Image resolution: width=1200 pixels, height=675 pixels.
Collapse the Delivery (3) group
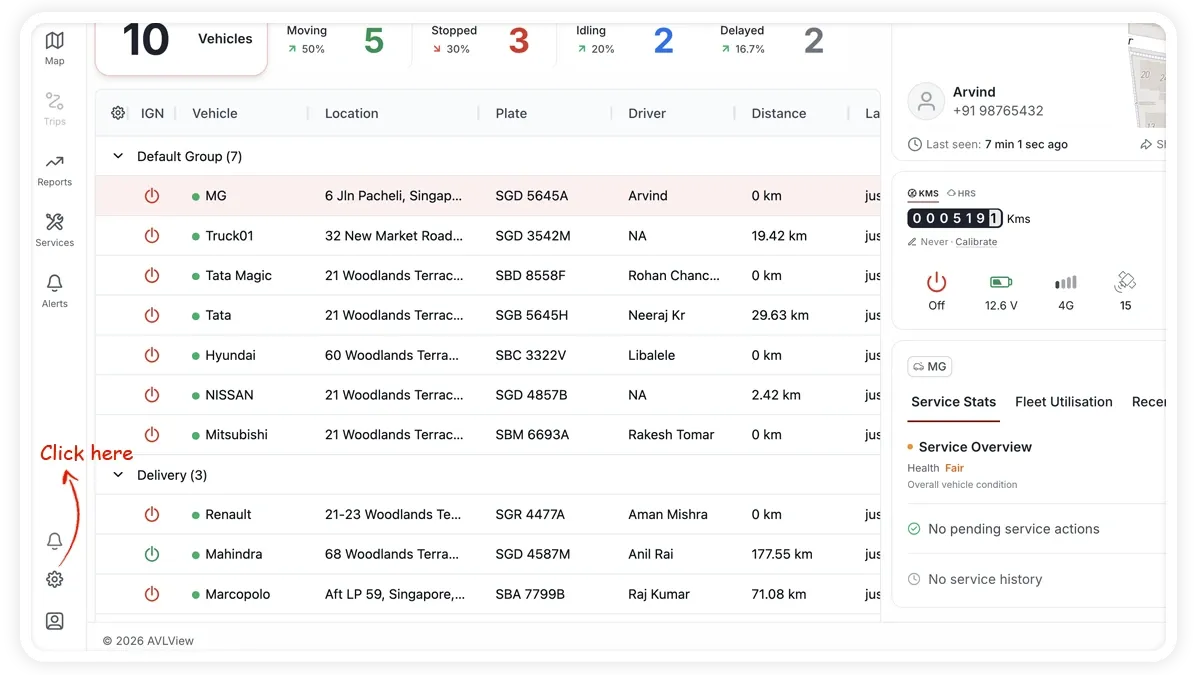point(118,475)
